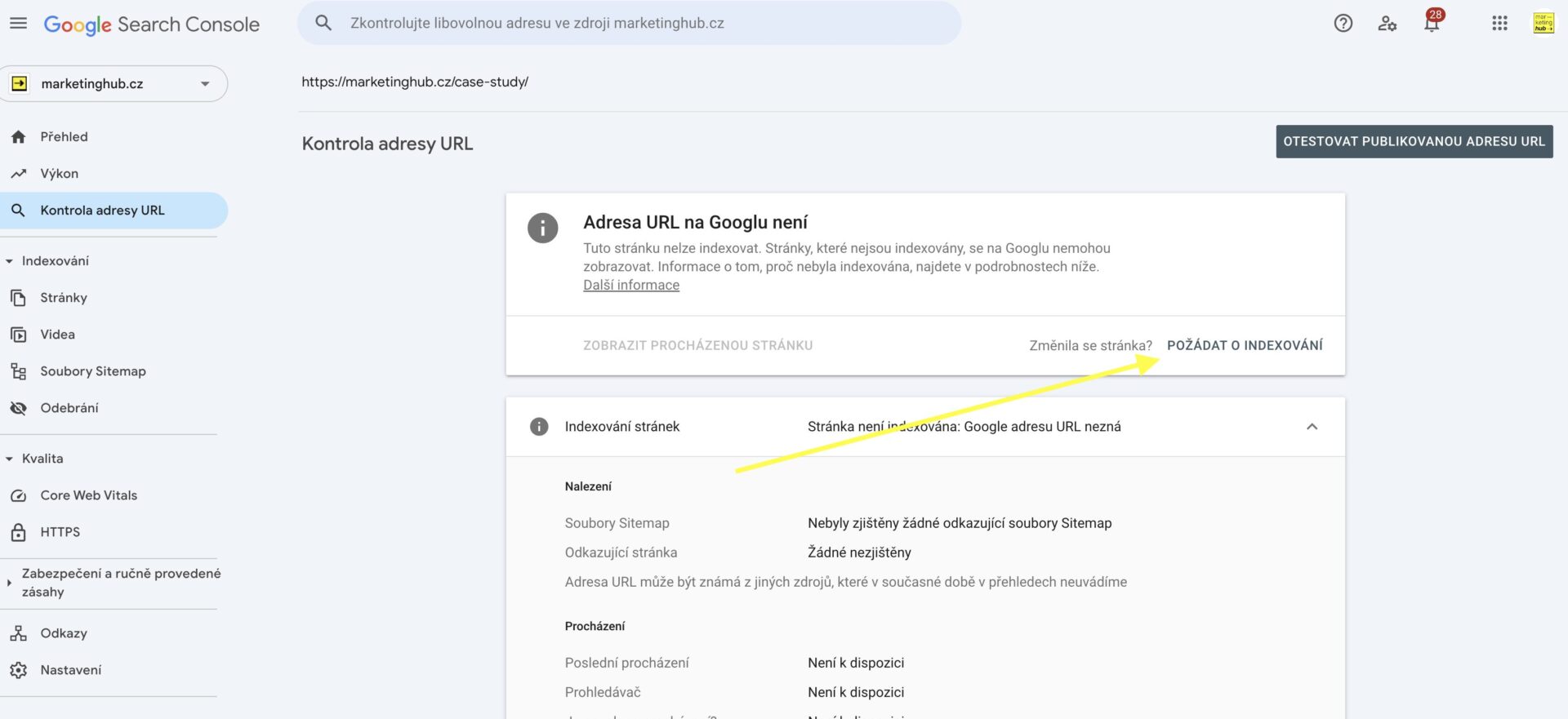Screen dimensions: 1568x719
Task: Click the Soubory Sitemap tree icon
Action: click(19, 371)
